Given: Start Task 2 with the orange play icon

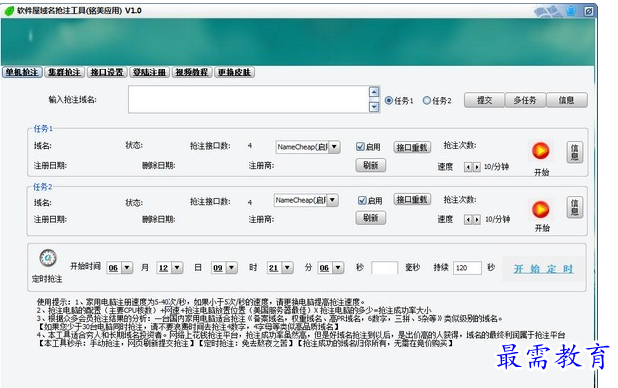Looking at the screenshot, I should (540, 209).
